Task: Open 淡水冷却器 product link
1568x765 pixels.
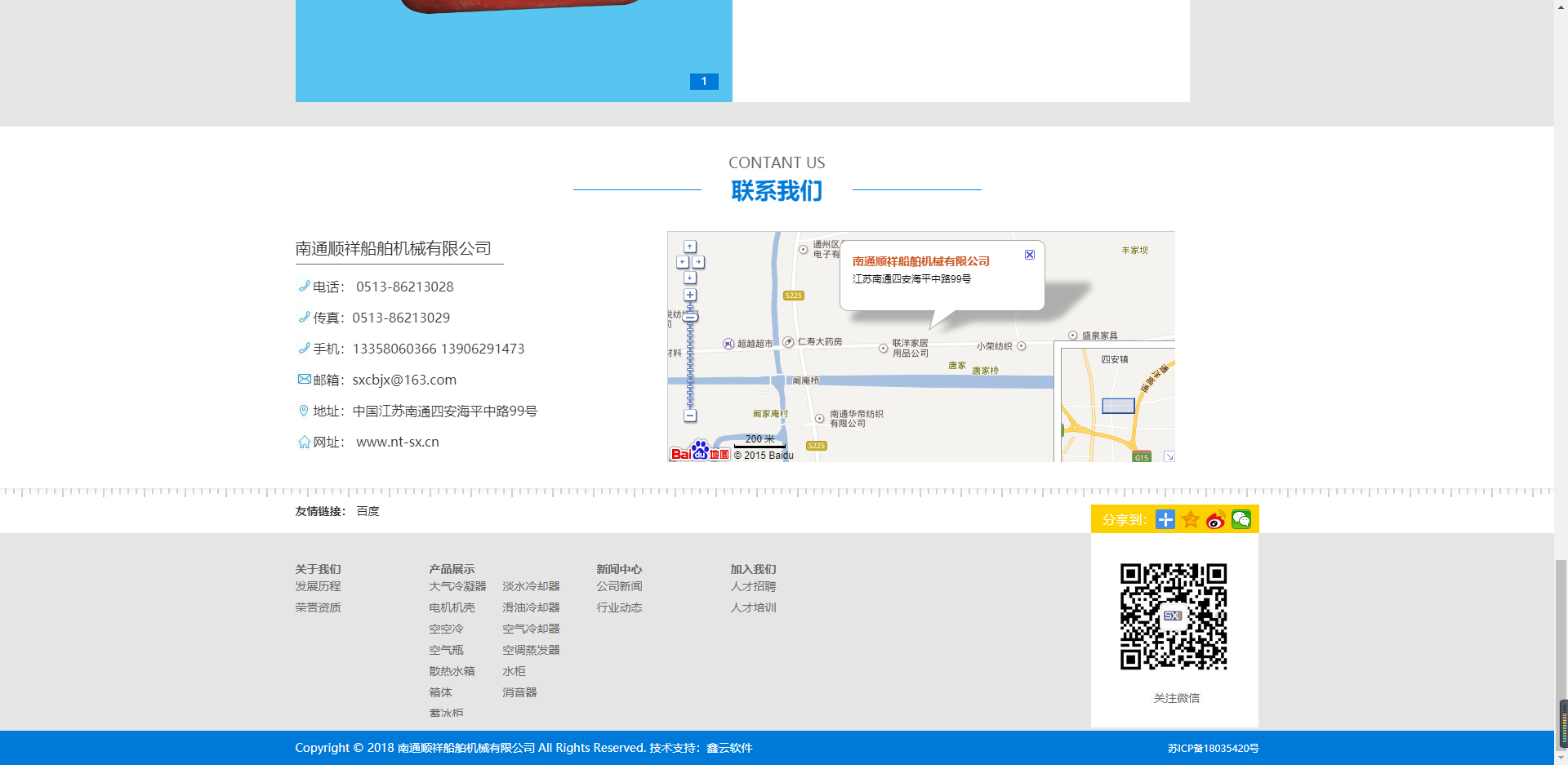Action: (x=531, y=586)
